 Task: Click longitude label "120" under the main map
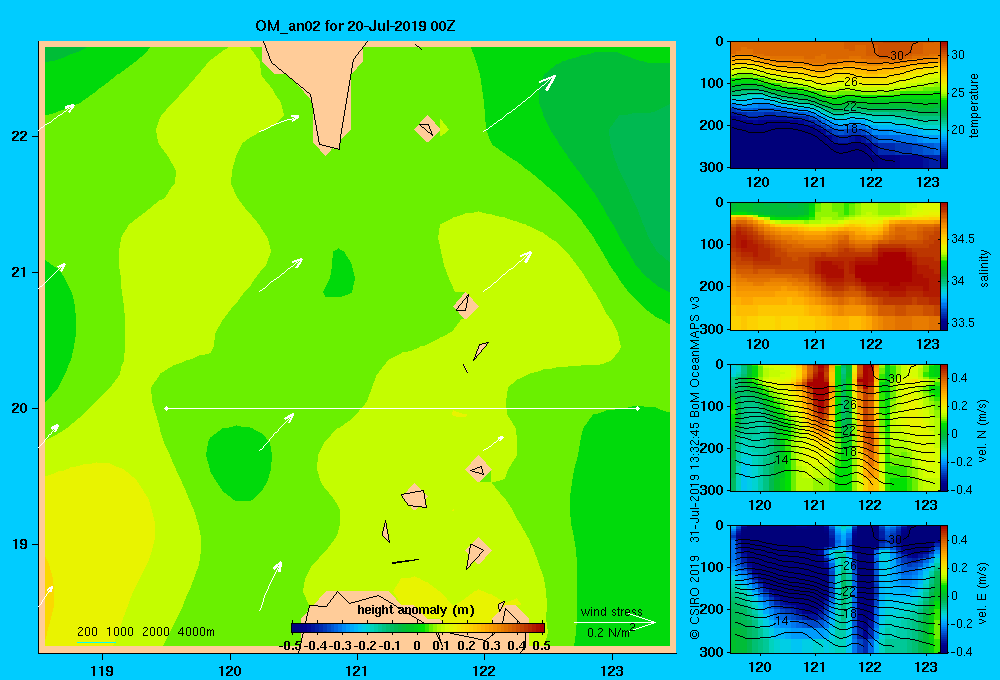click(x=230, y=670)
